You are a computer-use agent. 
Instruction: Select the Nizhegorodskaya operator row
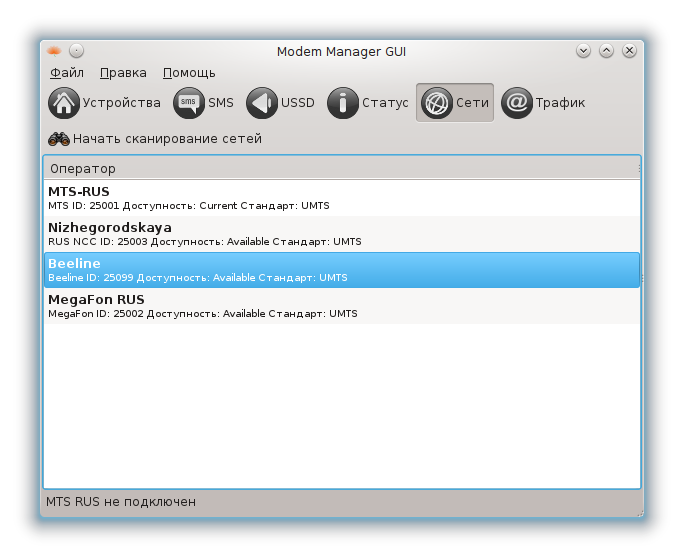(342, 234)
